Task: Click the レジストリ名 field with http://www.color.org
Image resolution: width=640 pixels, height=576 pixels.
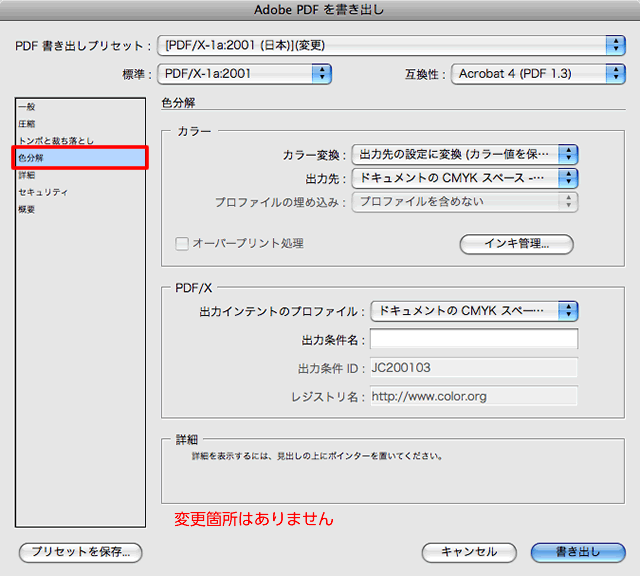Action: (x=474, y=396)
